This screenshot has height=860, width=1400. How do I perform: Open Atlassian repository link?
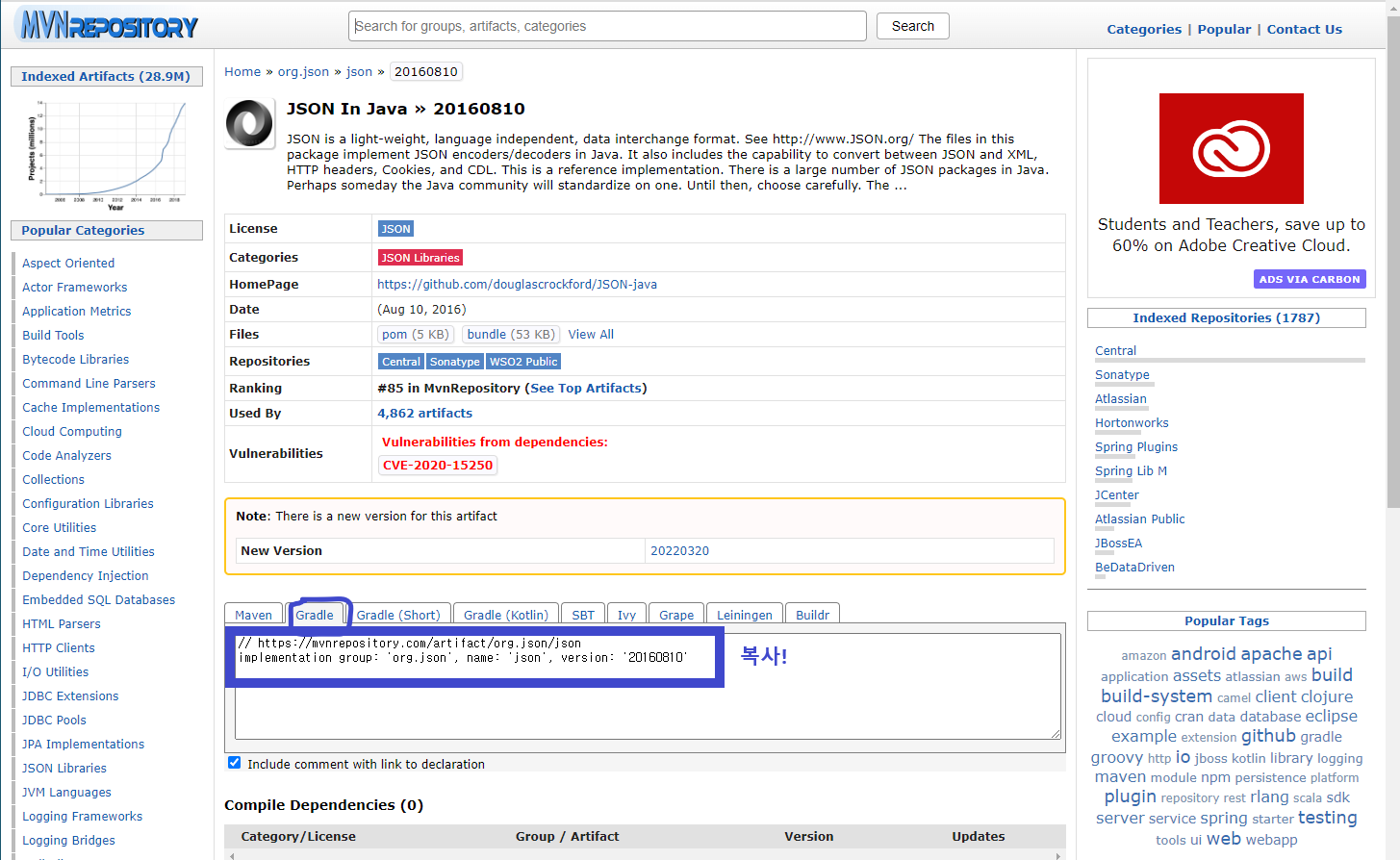1120,398
